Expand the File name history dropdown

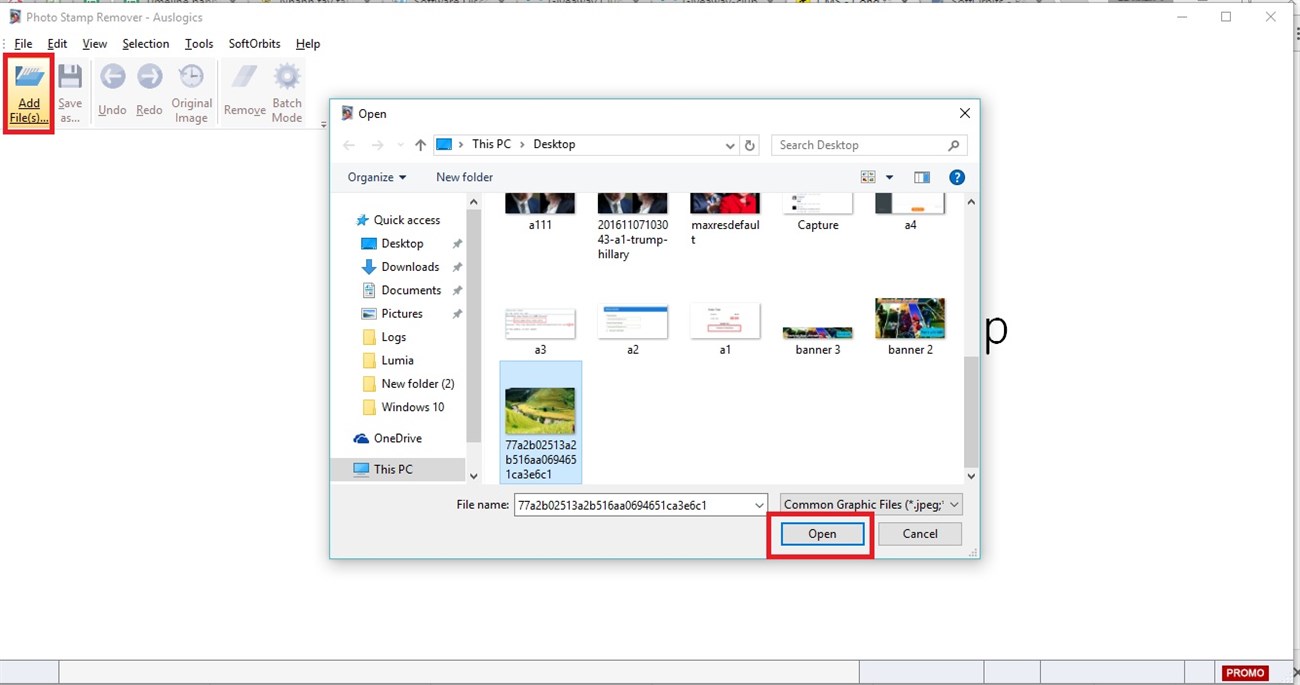[x=759, y=505]
